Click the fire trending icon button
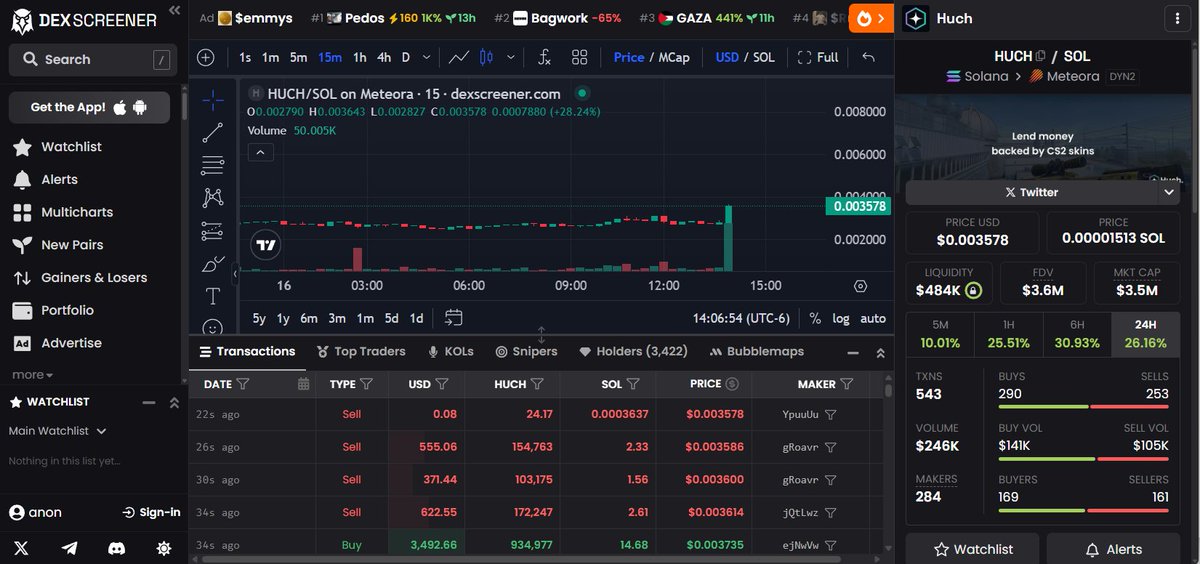 click(x=871, y=18)
